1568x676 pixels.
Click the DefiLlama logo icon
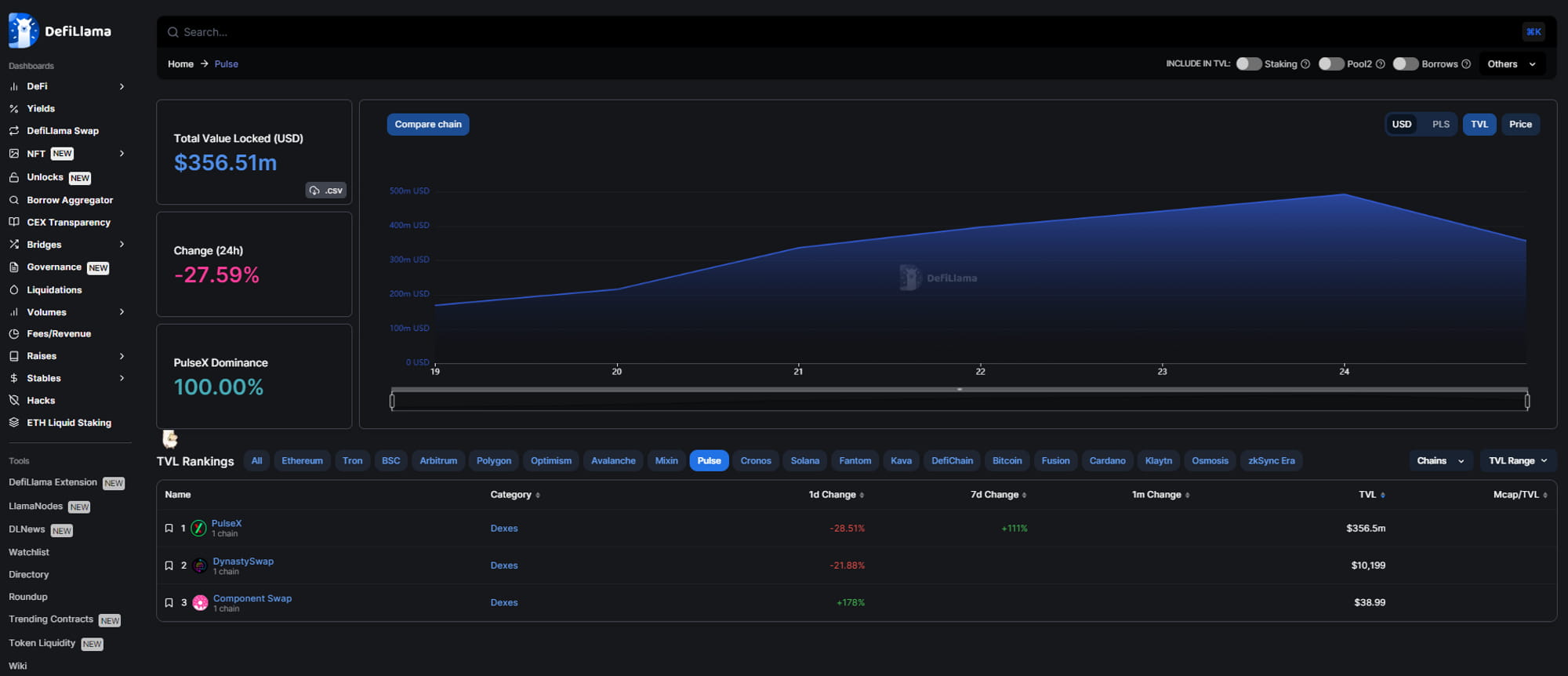(23, 31)
